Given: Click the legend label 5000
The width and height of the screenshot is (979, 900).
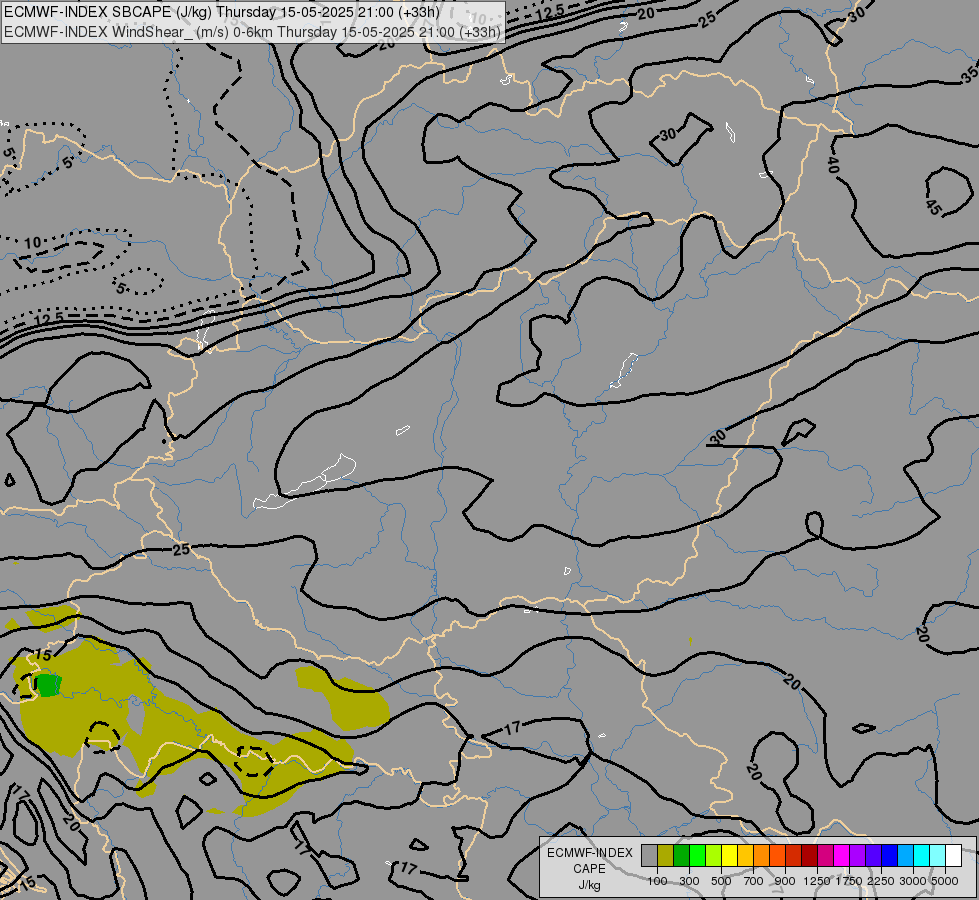Looking at the screenshot, I should coord(945,881).
